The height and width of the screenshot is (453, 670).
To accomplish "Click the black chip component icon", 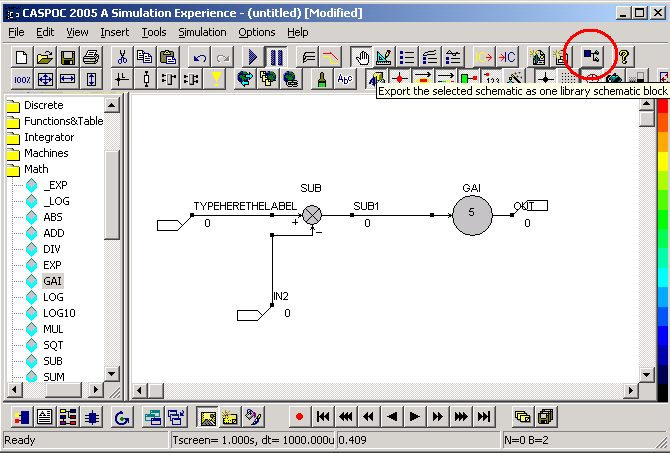I will pos(91,417).
